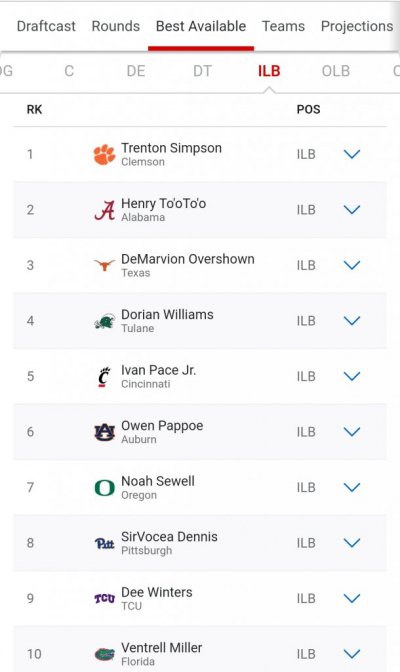
Task: Select the DT position filter
Action: coord(202,71)
